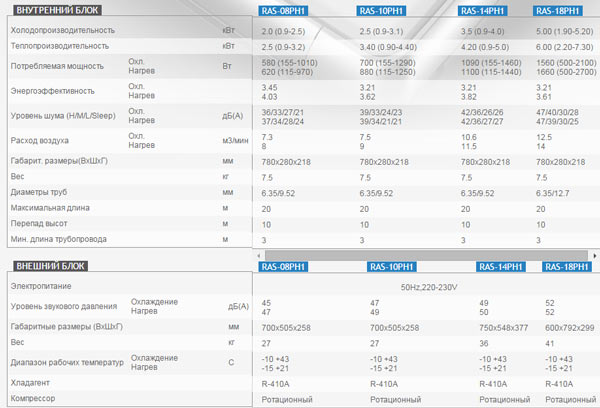Click the outdoor unit weight value 41

pos(549,344)
